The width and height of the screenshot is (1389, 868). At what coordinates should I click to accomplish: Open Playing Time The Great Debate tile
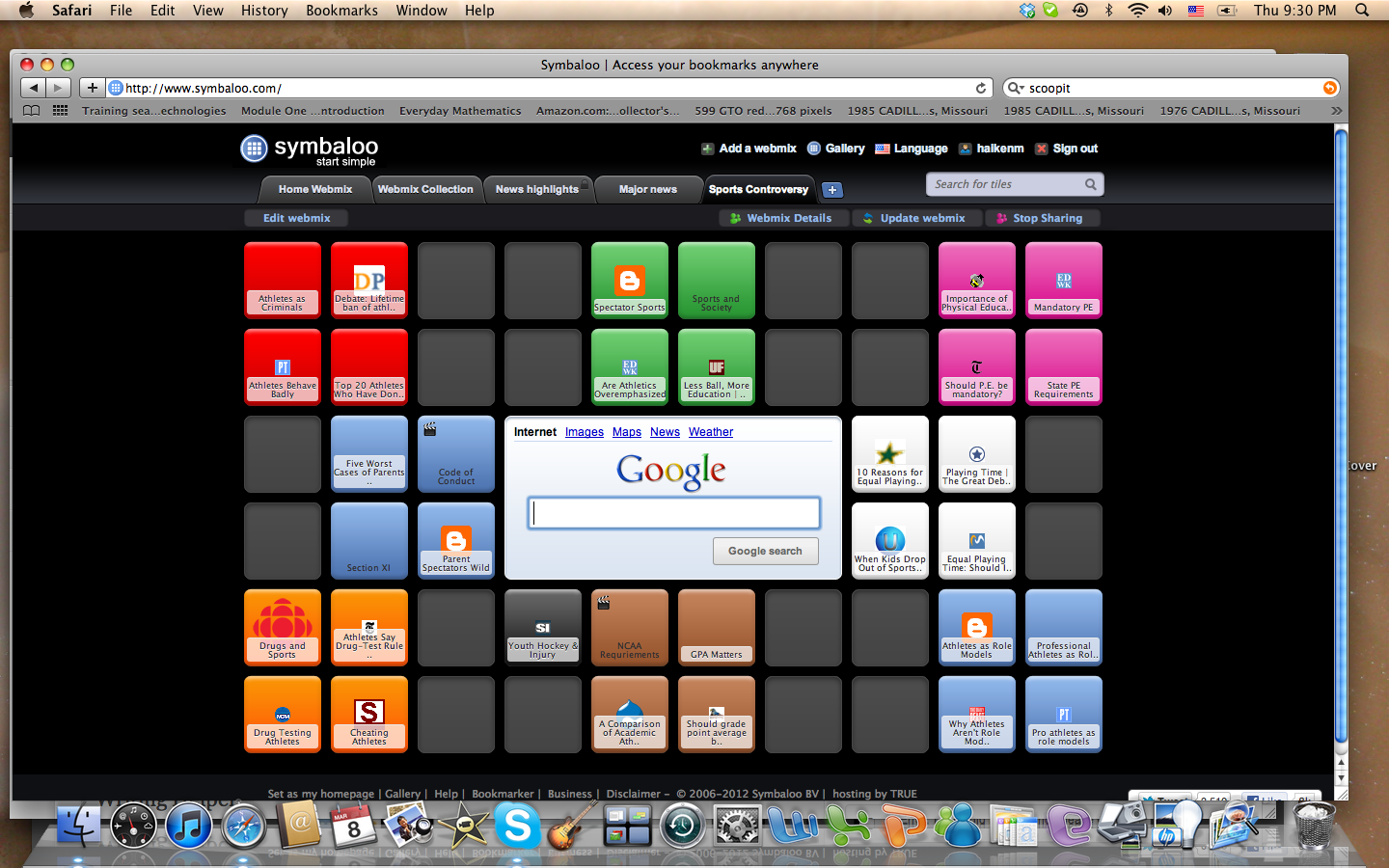(x=977, y=454)
